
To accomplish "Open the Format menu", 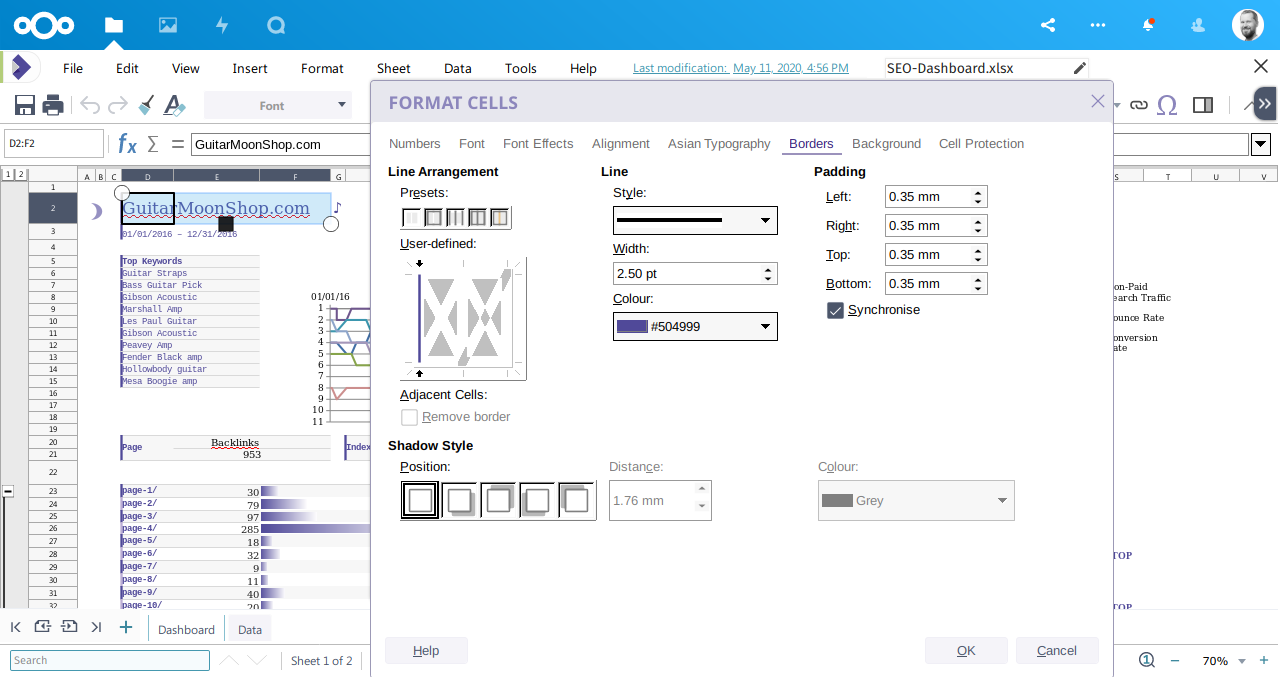I will 322,68.
